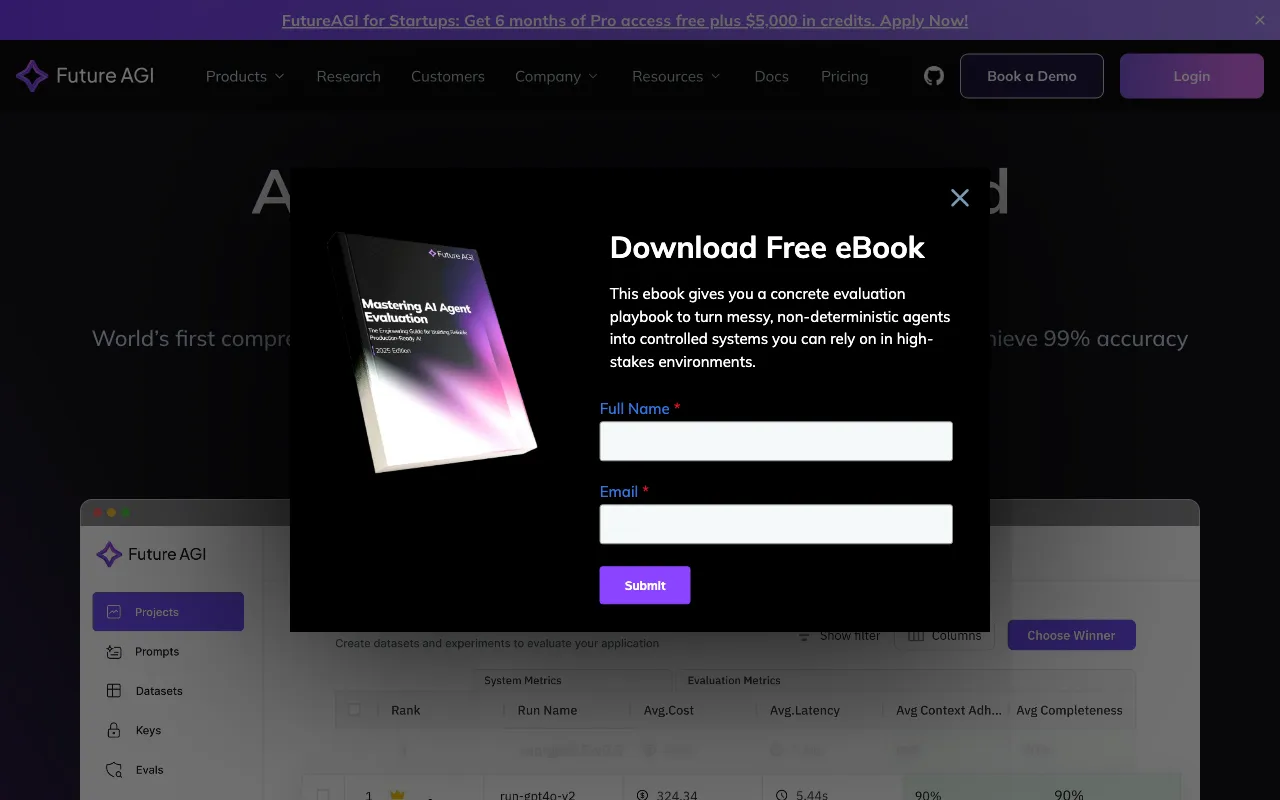Screen dimensions: 1280x800
Task: Close the eBook download popup
Action: 960,198
